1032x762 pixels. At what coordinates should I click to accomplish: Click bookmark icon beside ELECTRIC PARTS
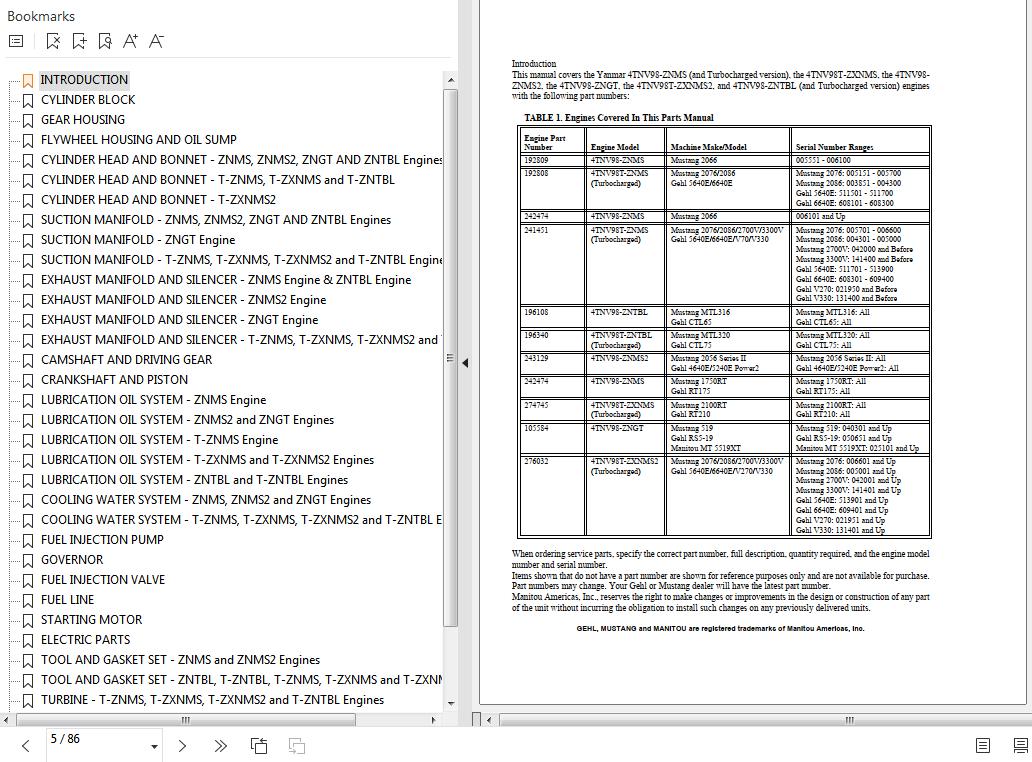click(28, 640)
